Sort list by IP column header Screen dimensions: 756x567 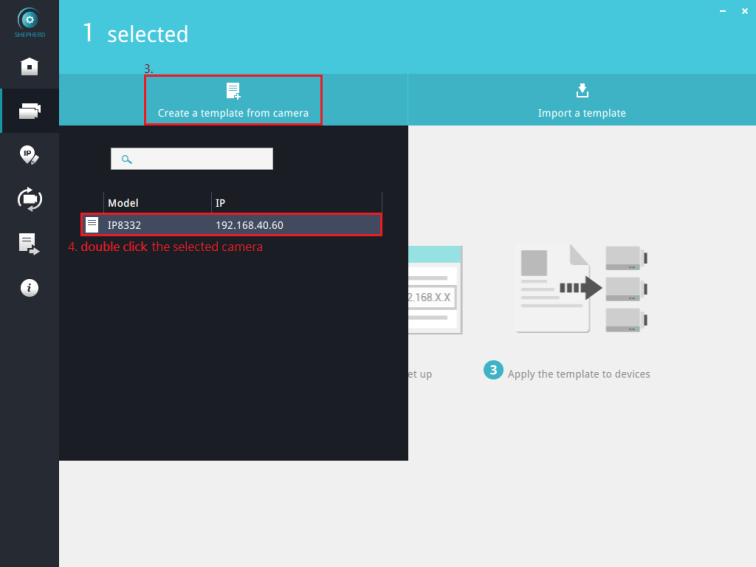[x=295, y=202]
